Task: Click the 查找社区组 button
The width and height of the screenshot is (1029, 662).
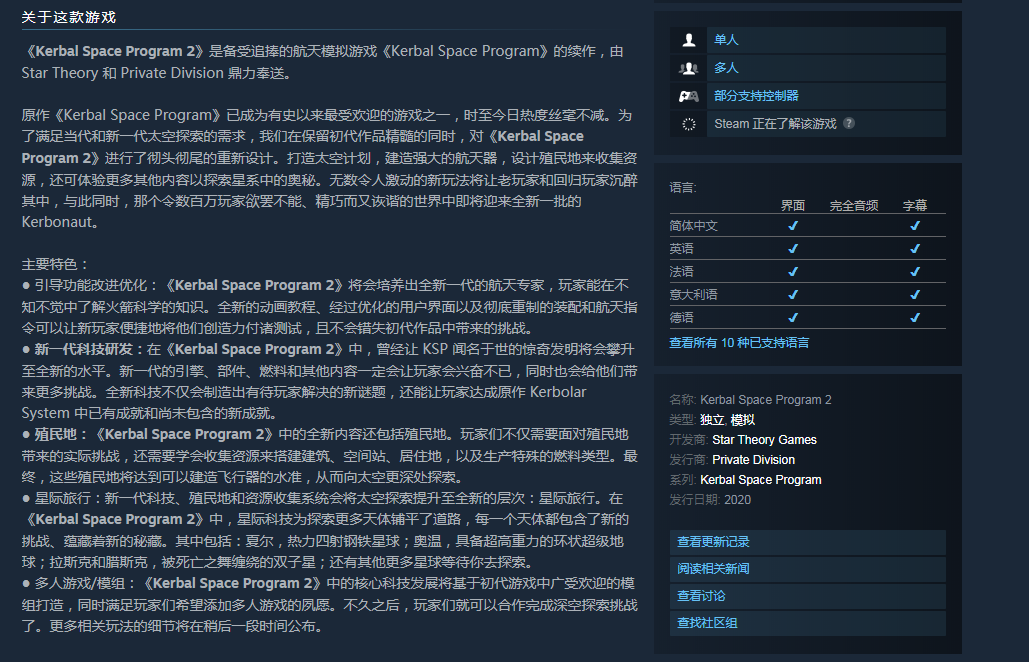Action: pyautogui.click(x=808, y=623)
